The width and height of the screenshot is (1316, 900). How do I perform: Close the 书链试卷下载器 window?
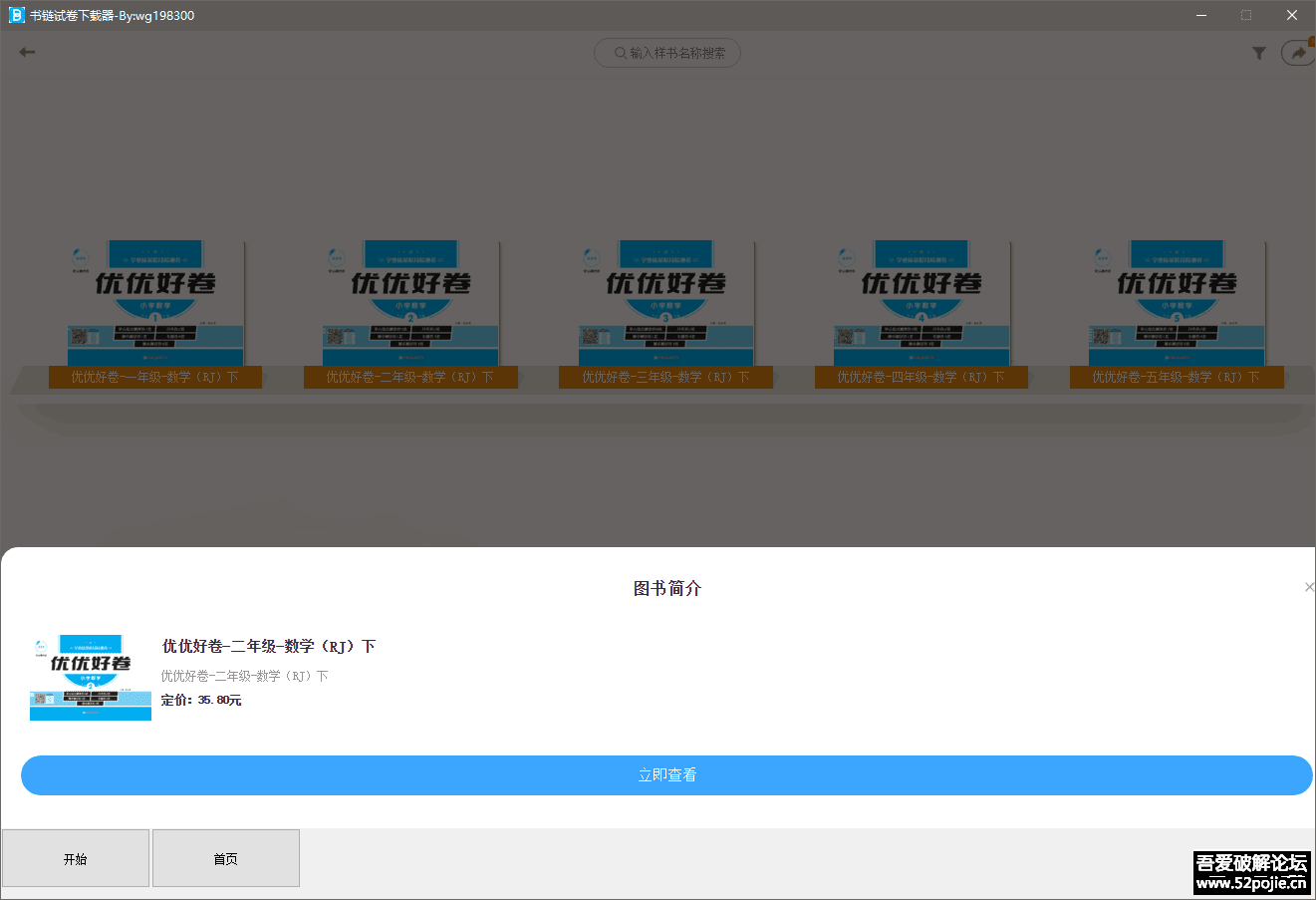(1292, 15)
